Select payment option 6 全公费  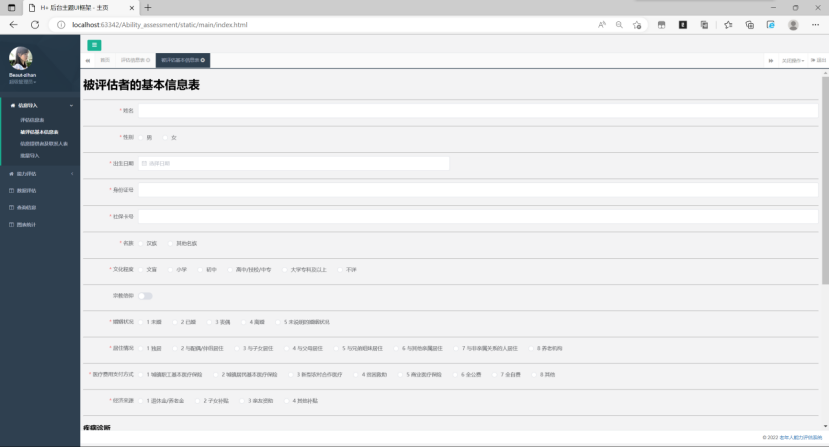[x=456, y=375]
